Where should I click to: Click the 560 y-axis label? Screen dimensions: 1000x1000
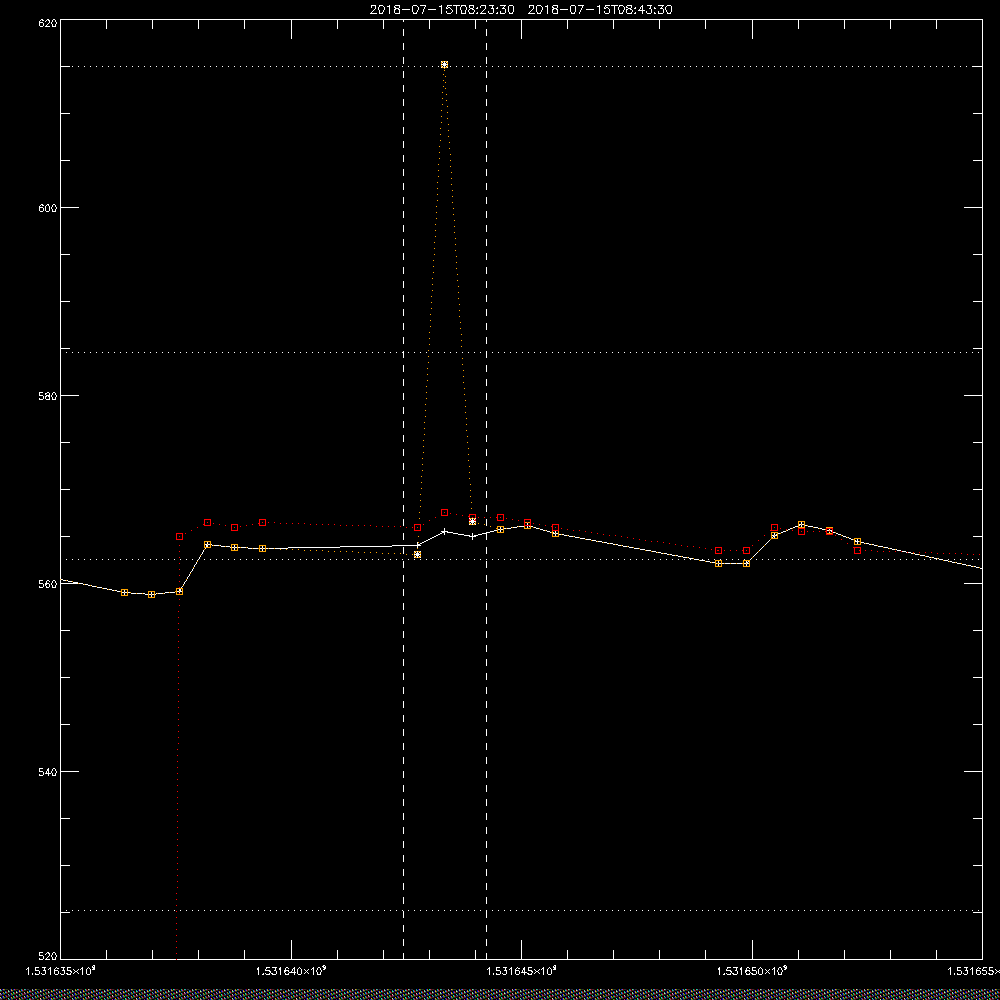(x=48, y=584)
